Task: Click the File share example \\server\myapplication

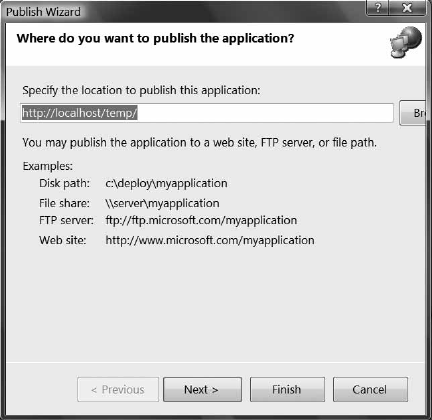Action: (162, 203)
